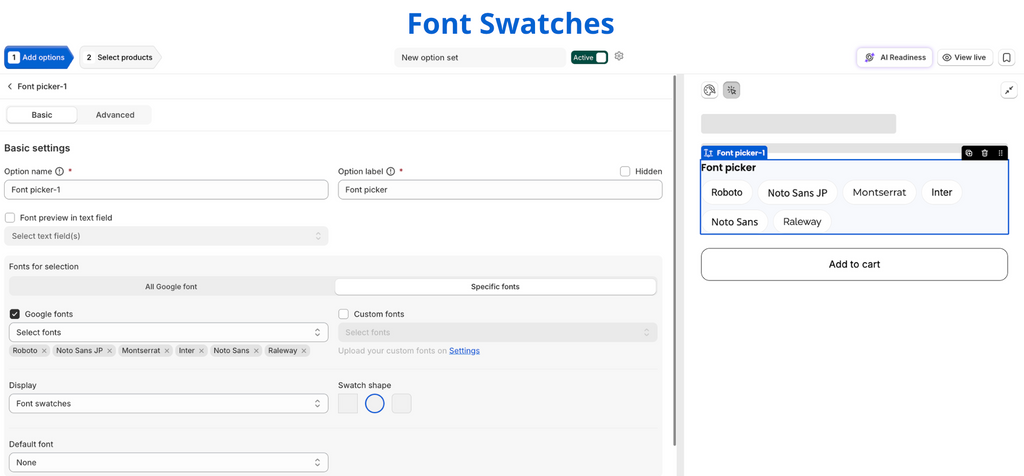This screenshot has width=1024, height=476.
Task: Open the Custom fonts Select fonts dropdown
Action: 498,332
